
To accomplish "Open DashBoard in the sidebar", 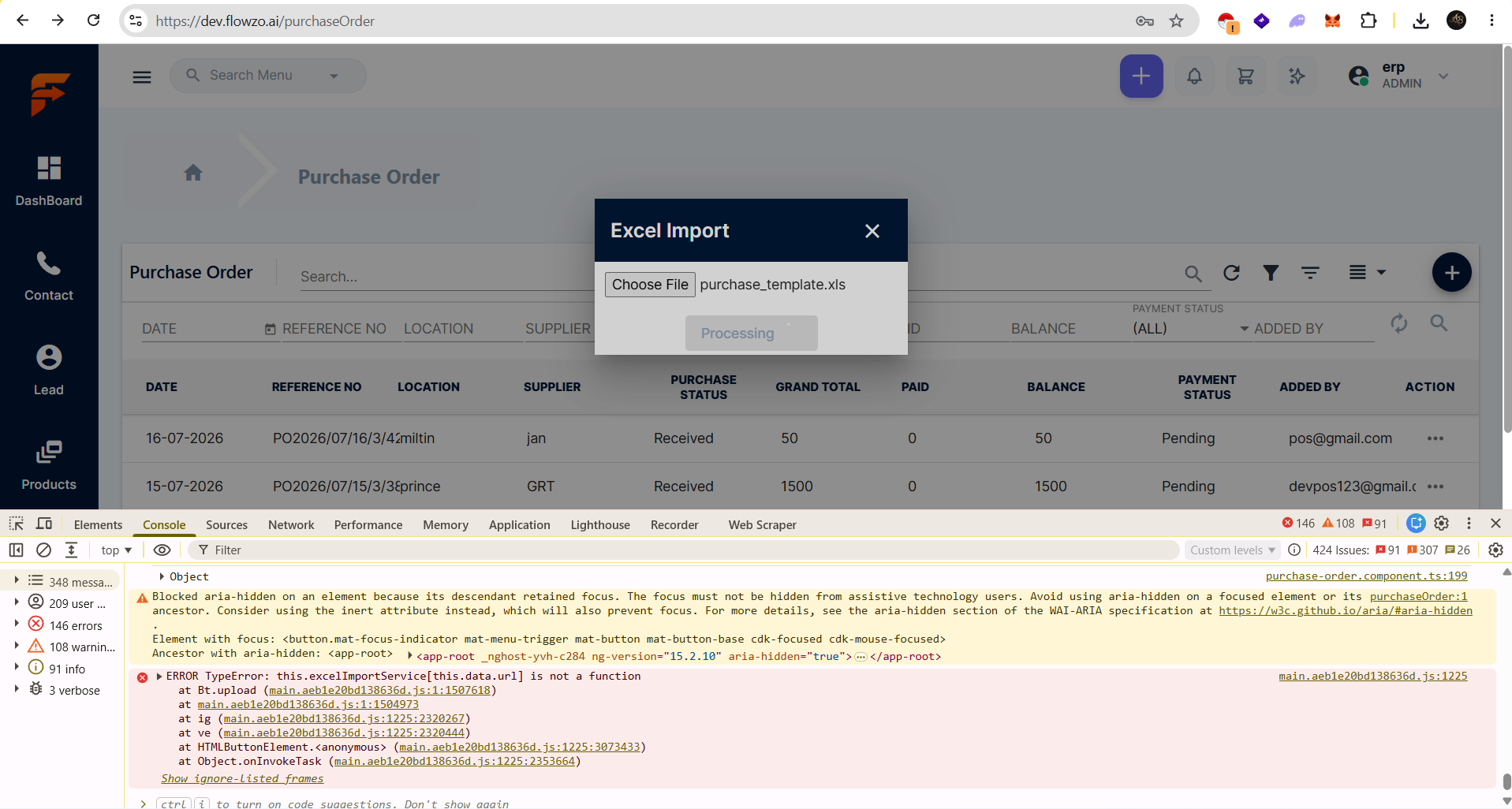I will tap(49, 181).
